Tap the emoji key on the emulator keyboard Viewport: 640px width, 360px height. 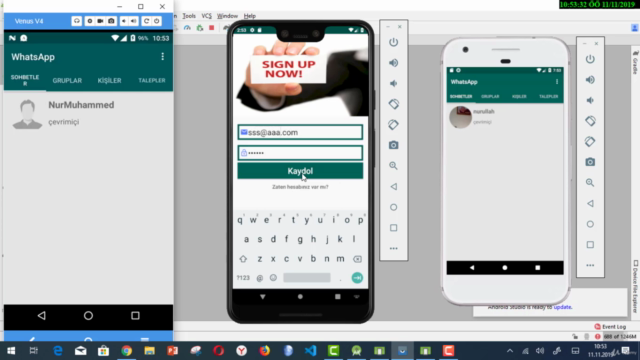pyautogui.click(x=273, y=278)
